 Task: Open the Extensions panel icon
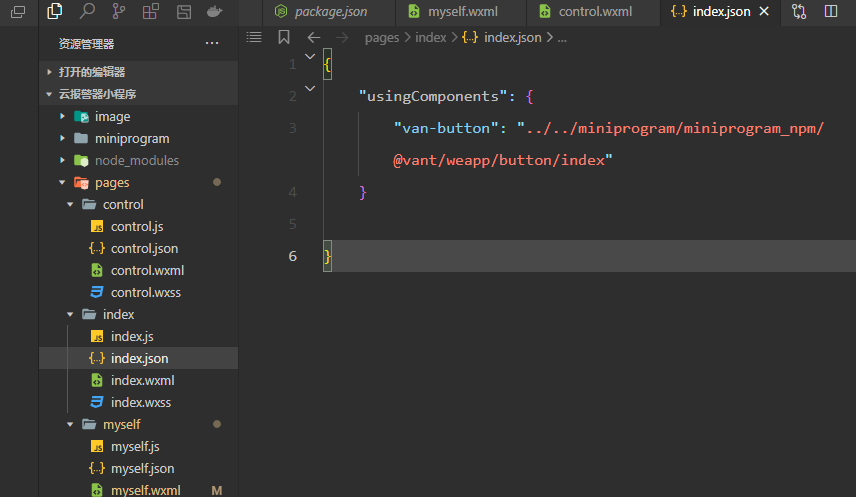[151, 12]
